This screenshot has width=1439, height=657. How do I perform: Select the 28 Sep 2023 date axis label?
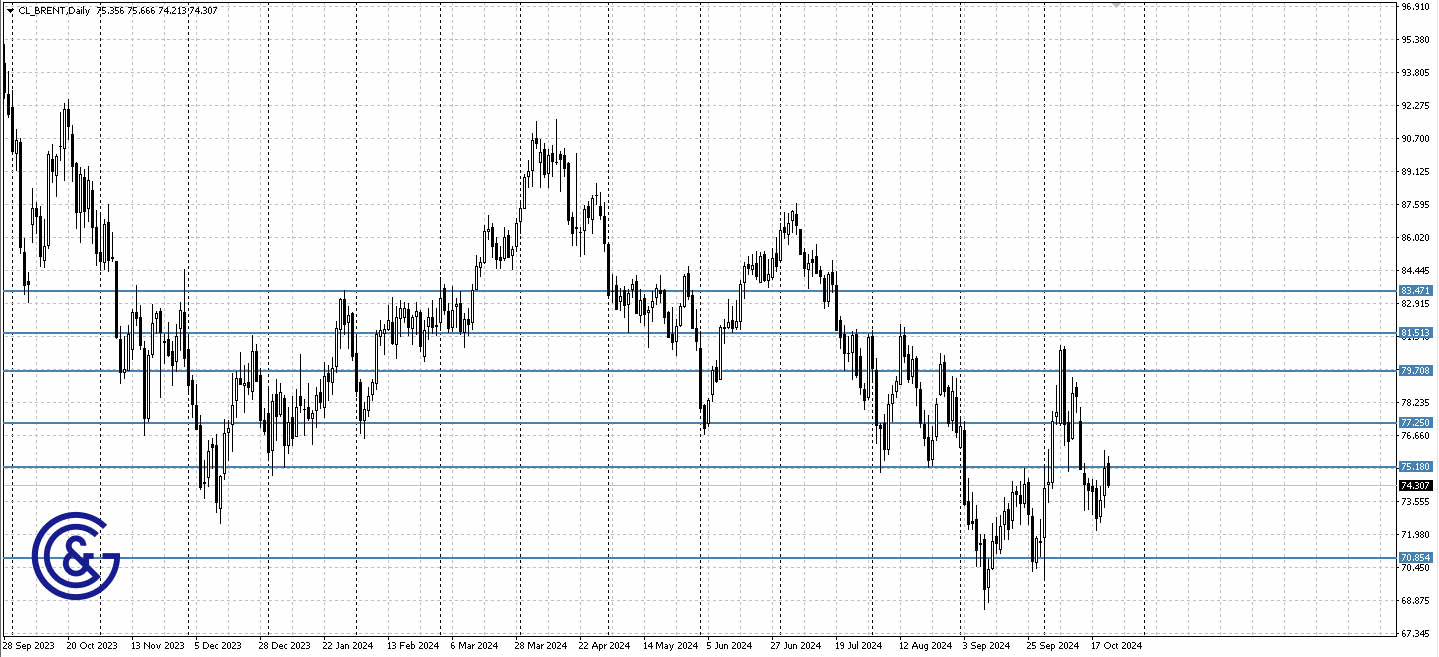click(29, 645)
